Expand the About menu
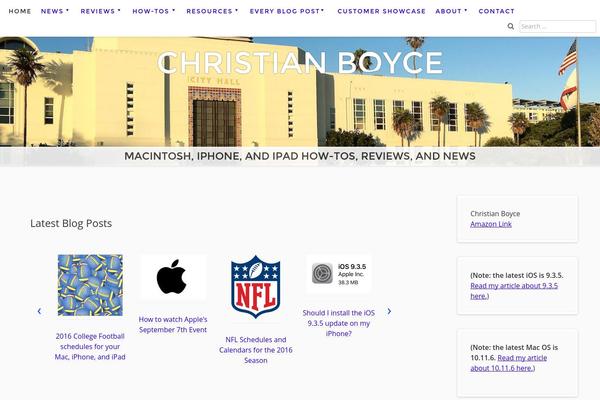The width and height of the screenshot is (600, 400). pos(451,11)
